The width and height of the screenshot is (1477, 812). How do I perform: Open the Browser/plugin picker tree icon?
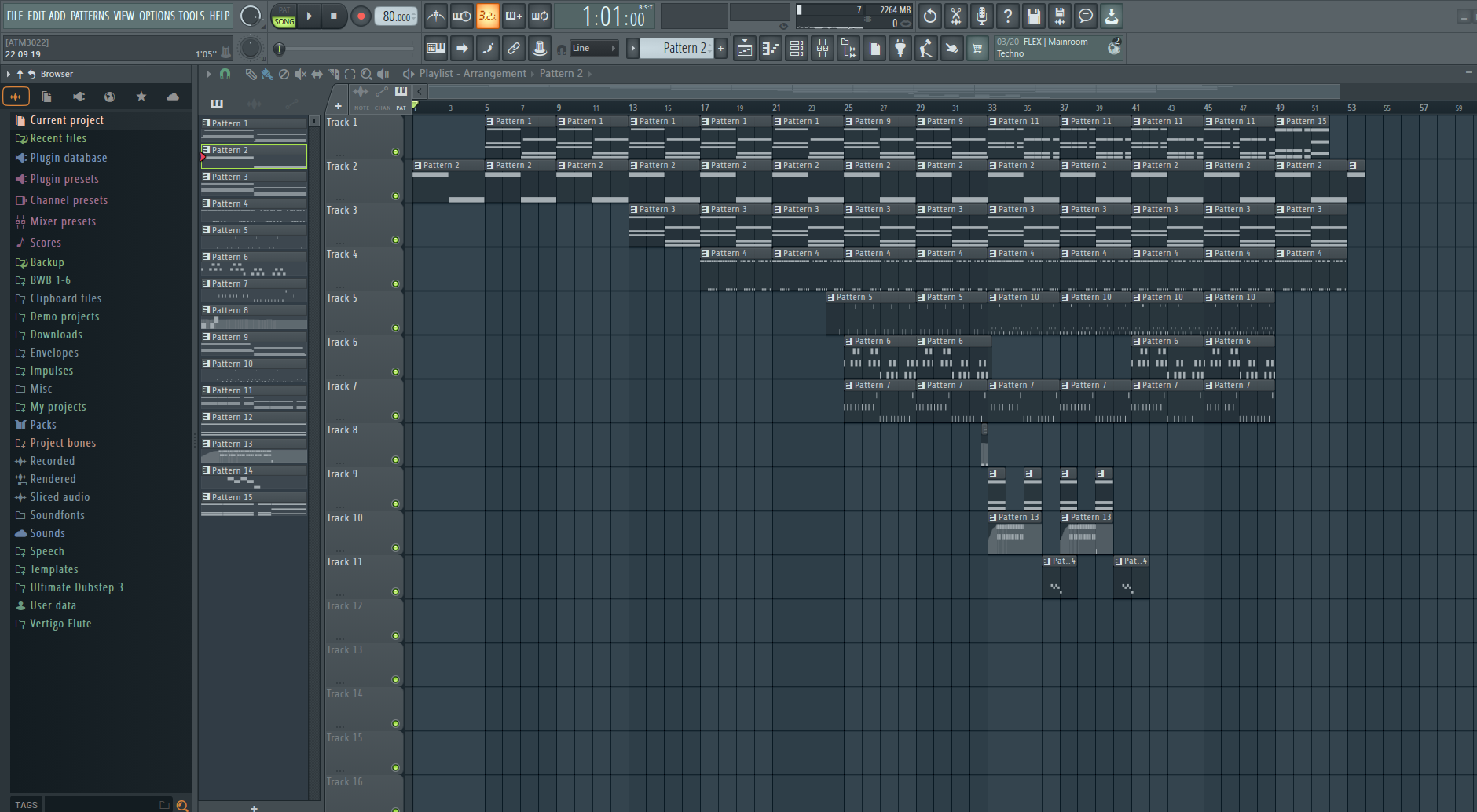[848, 49]
